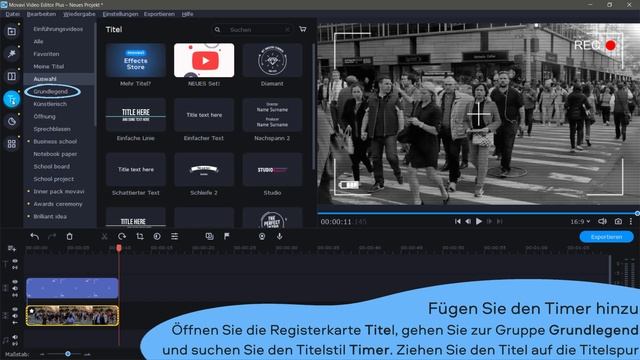This screenshot has height=360, width=640.
Task: Toggle link on overlay video track
Action: 15,295
